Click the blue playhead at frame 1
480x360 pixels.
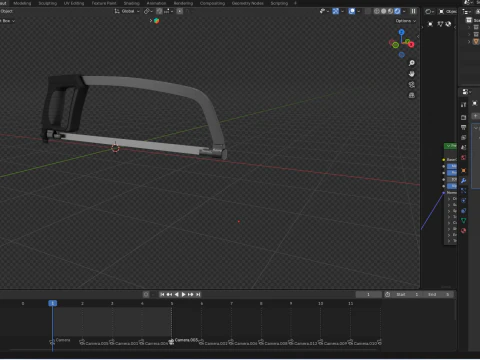pyautogui.click(x=52, y=303)
